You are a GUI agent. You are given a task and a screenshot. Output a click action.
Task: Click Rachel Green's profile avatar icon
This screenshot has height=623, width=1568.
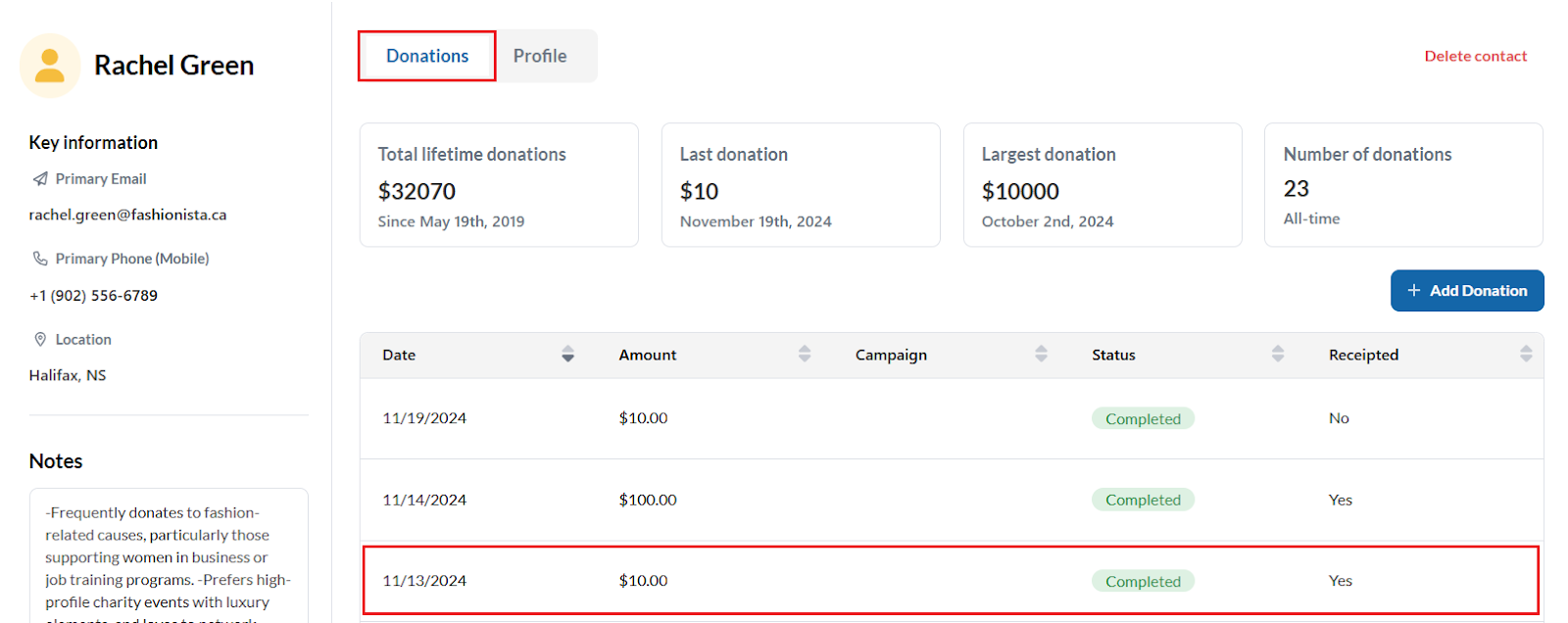click(50, 66)
